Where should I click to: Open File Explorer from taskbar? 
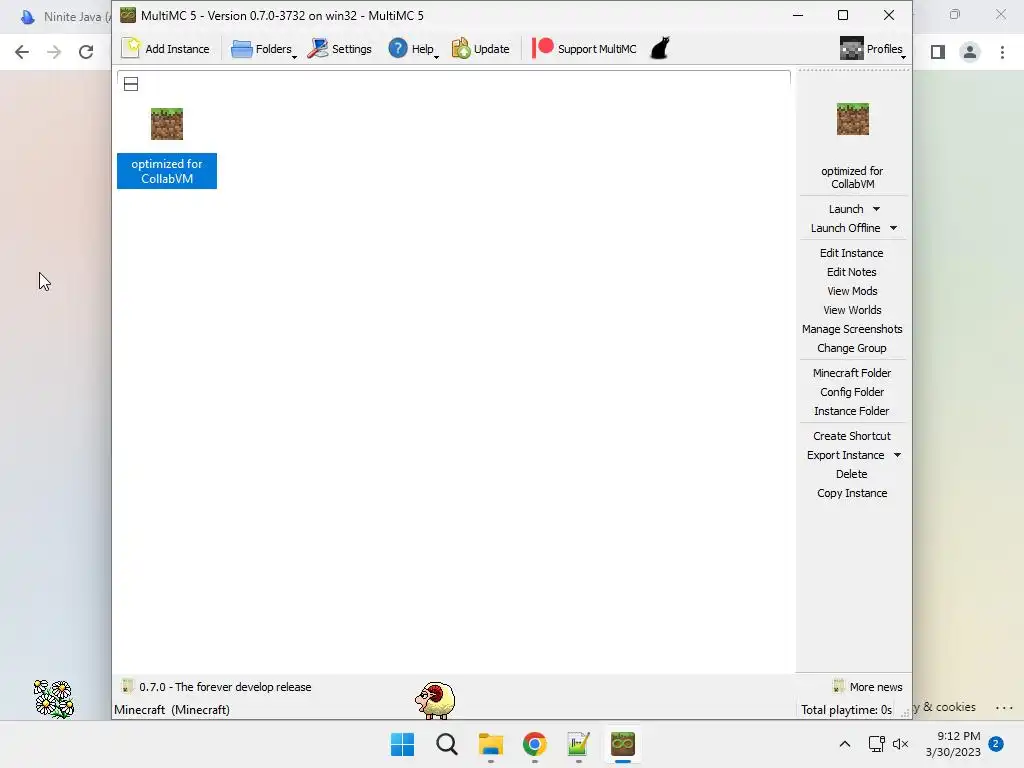coord(490,744)
